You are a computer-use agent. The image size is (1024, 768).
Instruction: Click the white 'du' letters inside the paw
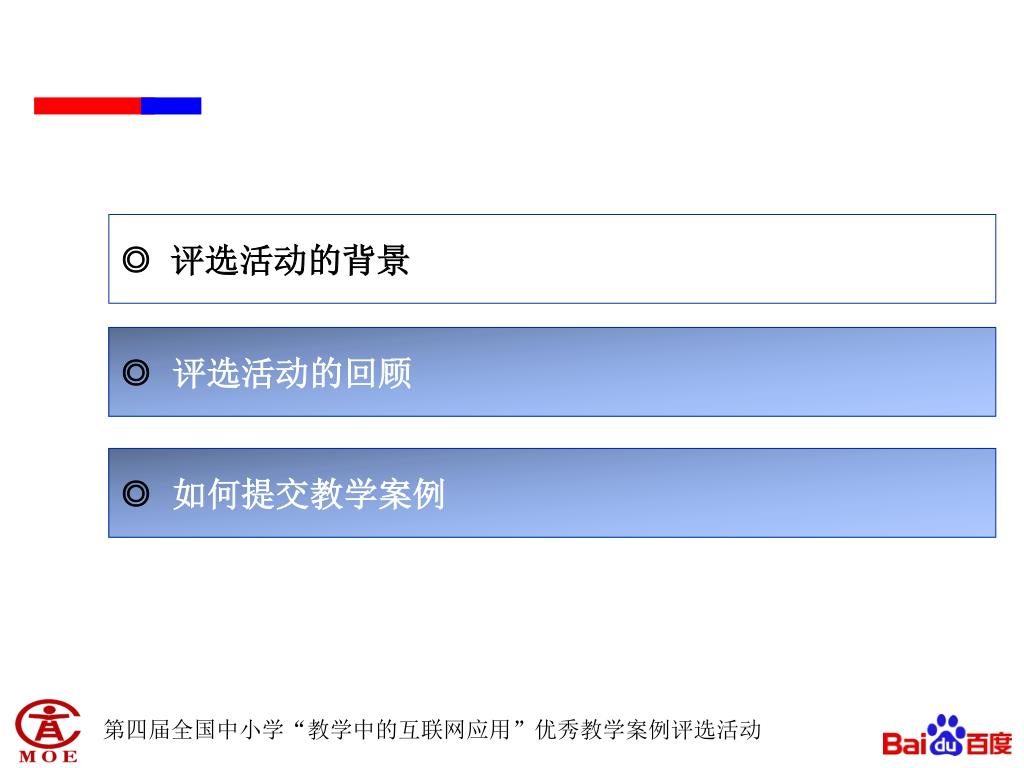(946, 745)
